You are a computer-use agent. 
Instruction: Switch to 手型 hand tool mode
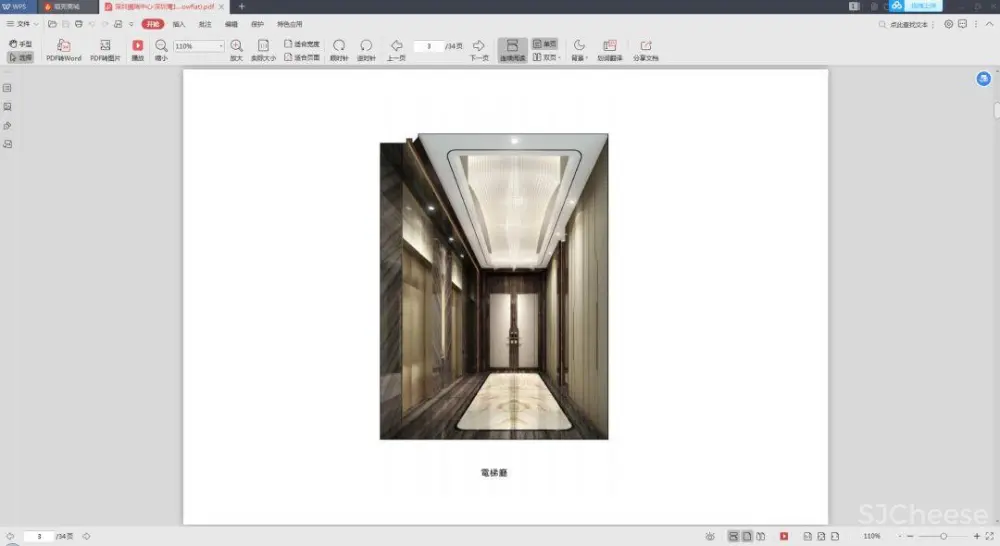tap(20, 44)
